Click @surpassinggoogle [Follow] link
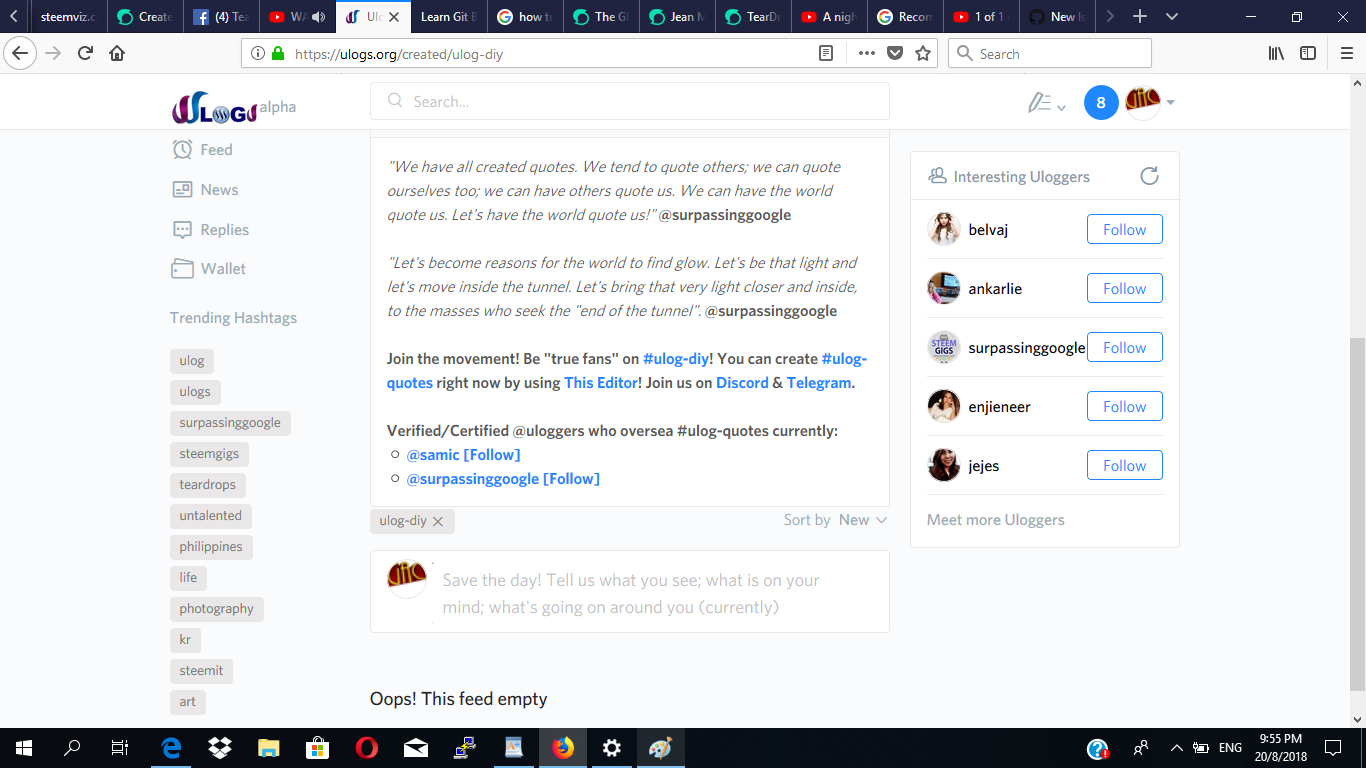The height and width of the screenshot is (768, 1366). pos(503,479)
